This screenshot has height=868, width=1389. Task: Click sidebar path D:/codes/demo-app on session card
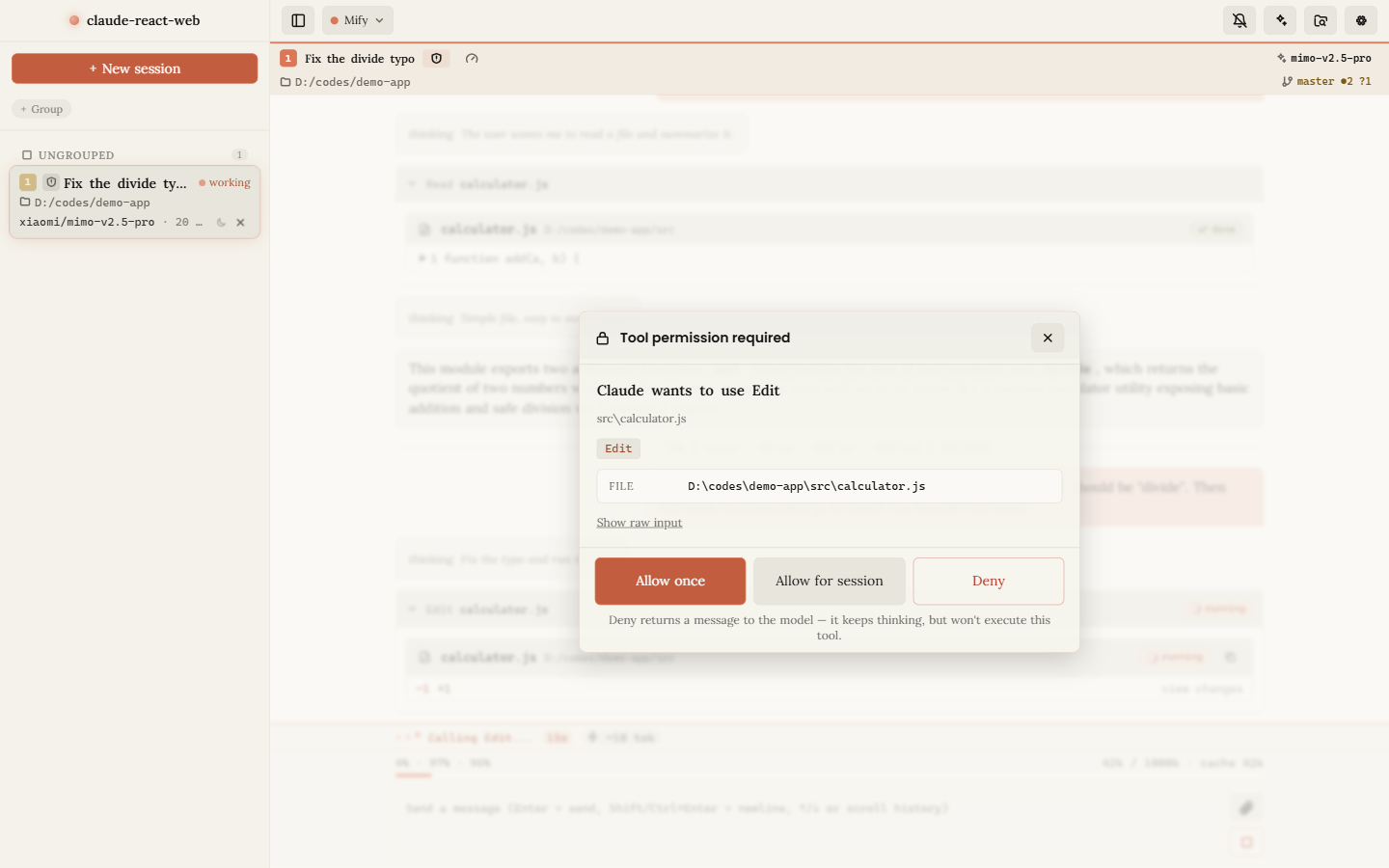coord(93,203)
